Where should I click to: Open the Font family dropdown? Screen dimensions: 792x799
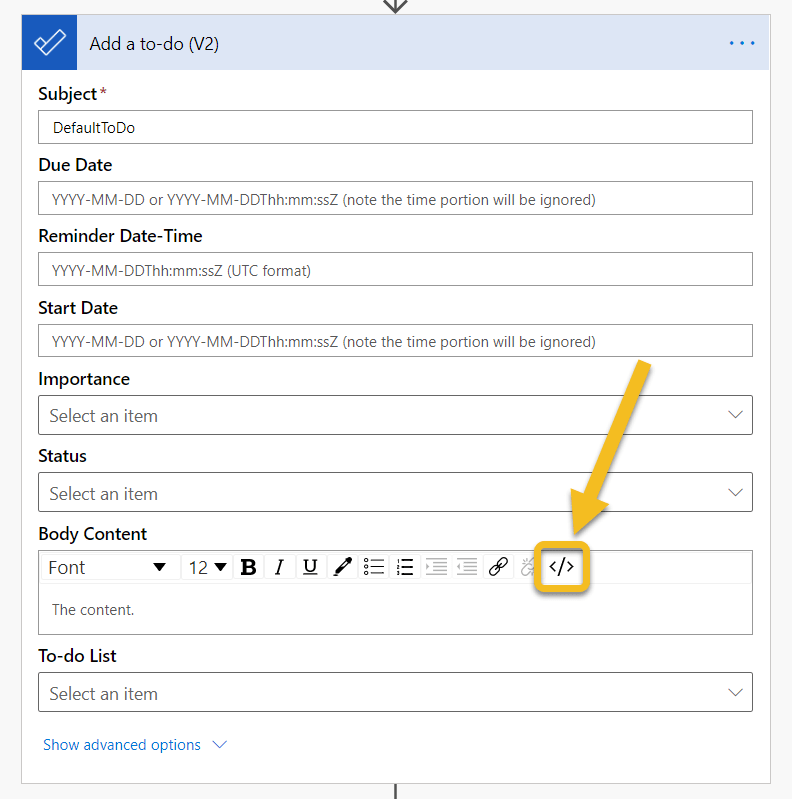click(107, 567)
